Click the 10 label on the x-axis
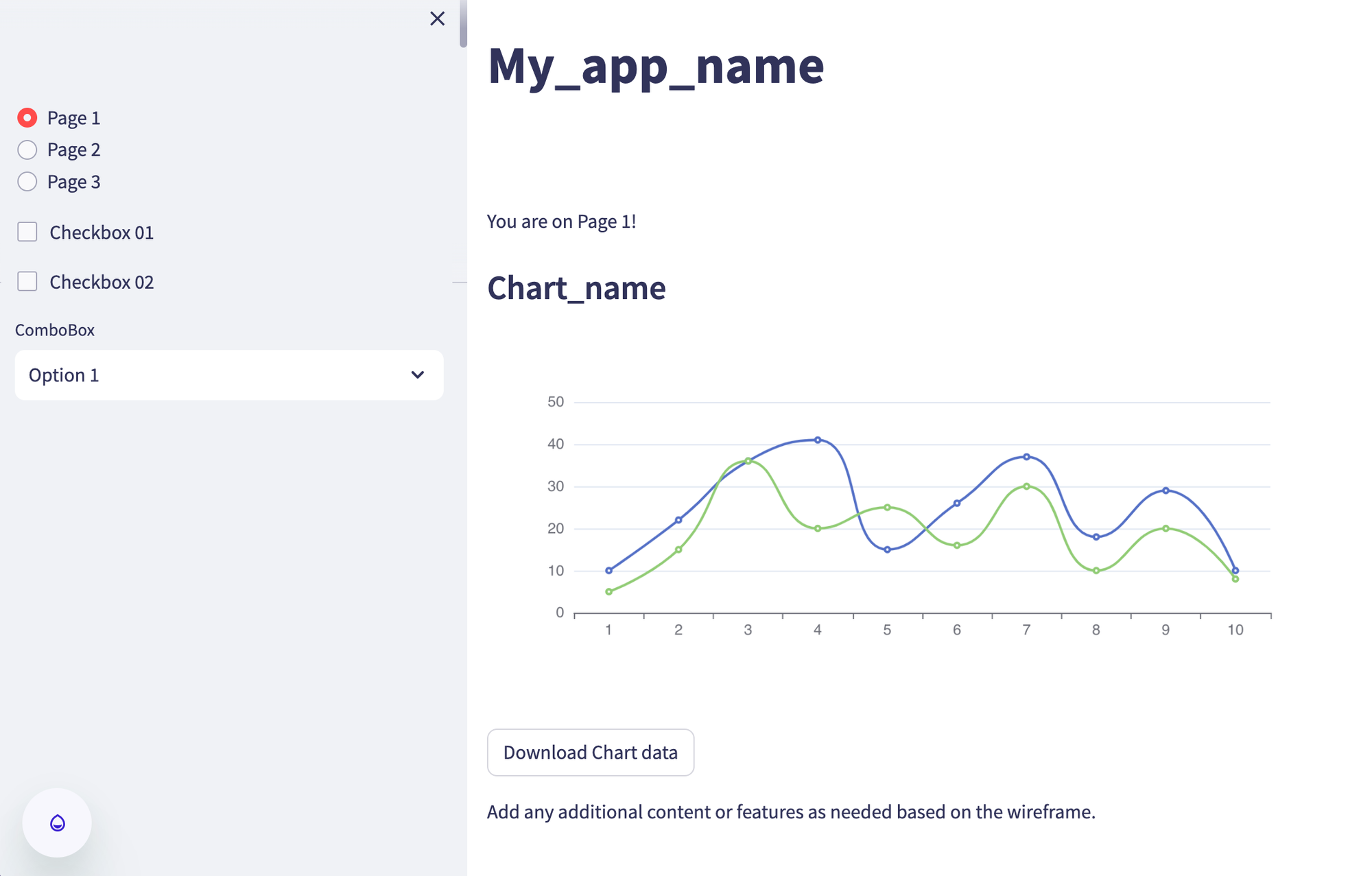The image size is (1372, 876). point(1234,628)
